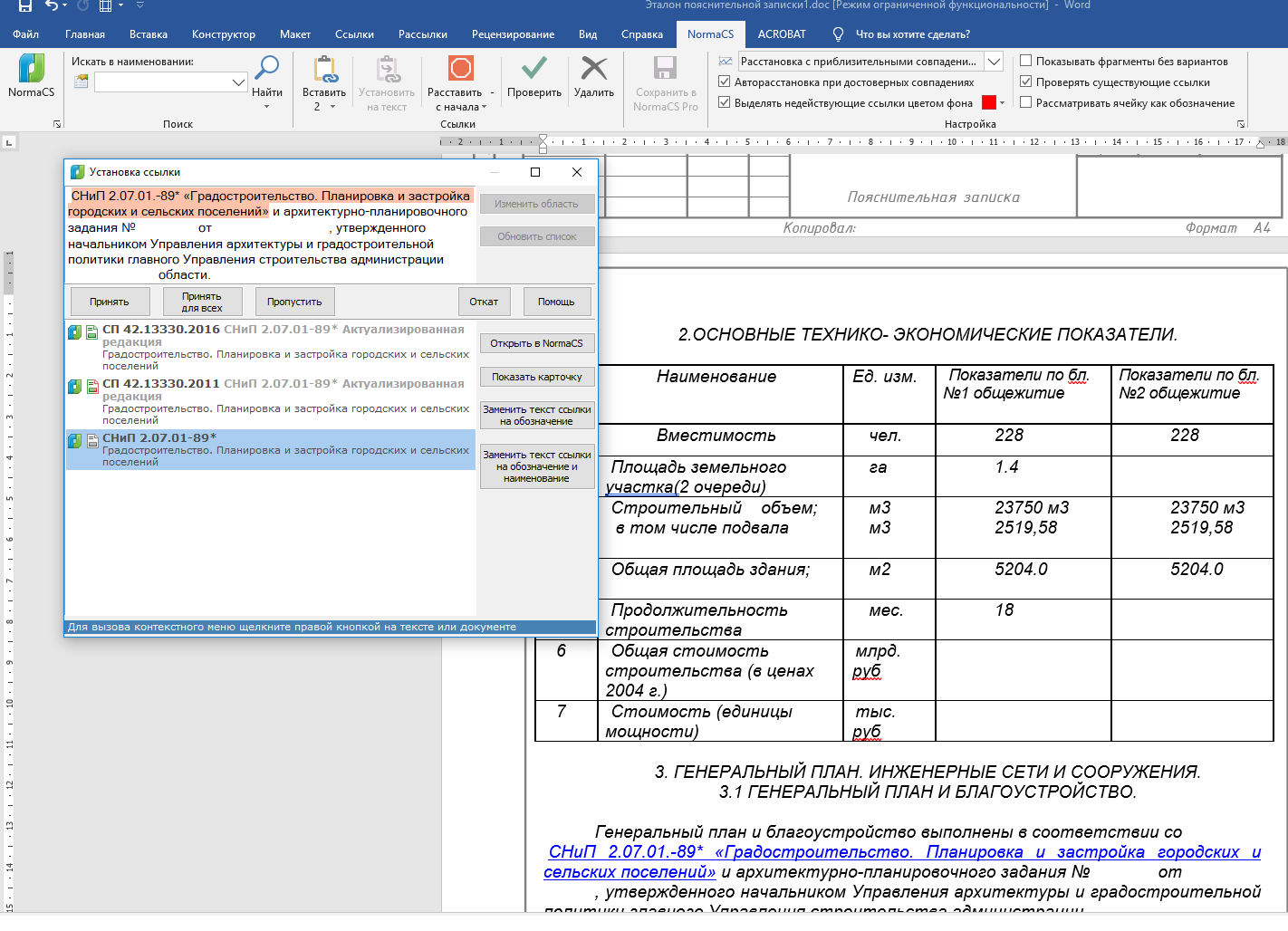
Task: Click the NormaCS logo icon in ribbon
Action: click(x=31, y=70)
